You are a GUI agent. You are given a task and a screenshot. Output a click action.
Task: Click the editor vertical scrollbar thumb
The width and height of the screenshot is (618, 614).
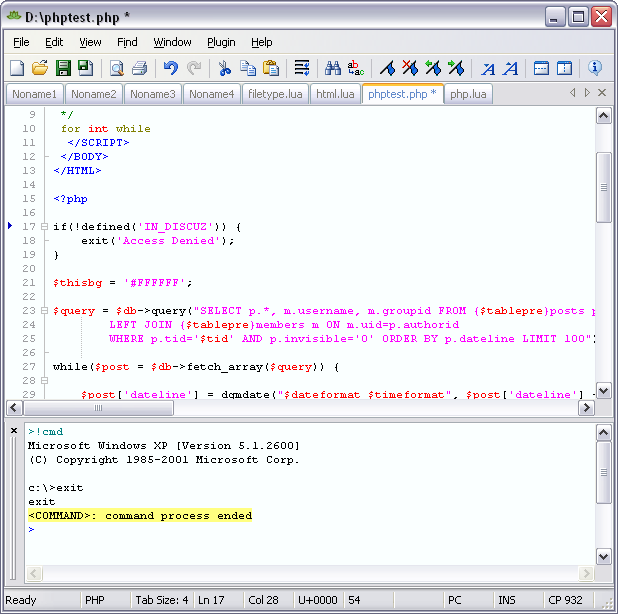pos(603,188)
